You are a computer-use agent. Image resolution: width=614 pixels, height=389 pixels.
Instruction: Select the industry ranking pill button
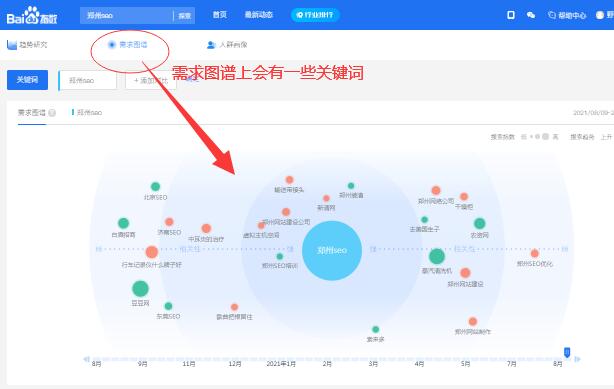315,15
